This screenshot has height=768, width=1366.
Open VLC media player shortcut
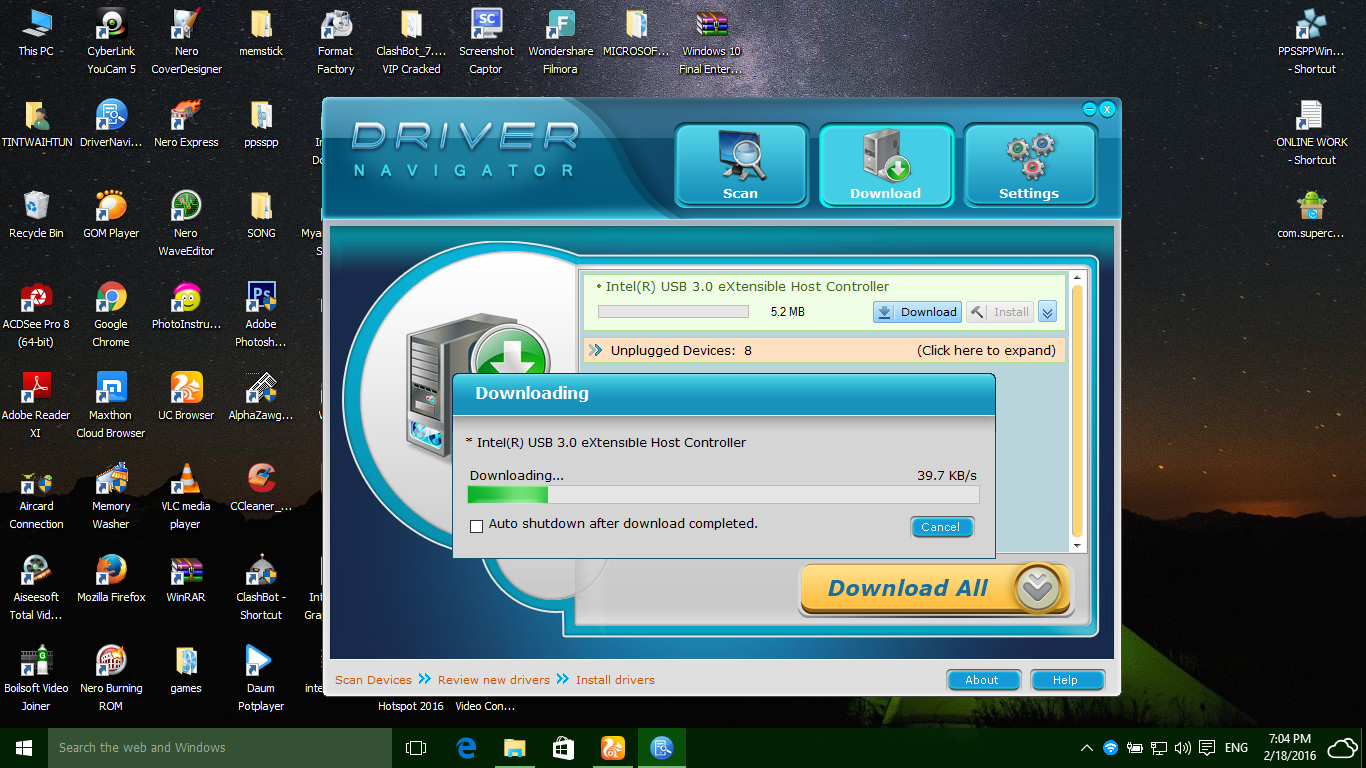[186, 496]
